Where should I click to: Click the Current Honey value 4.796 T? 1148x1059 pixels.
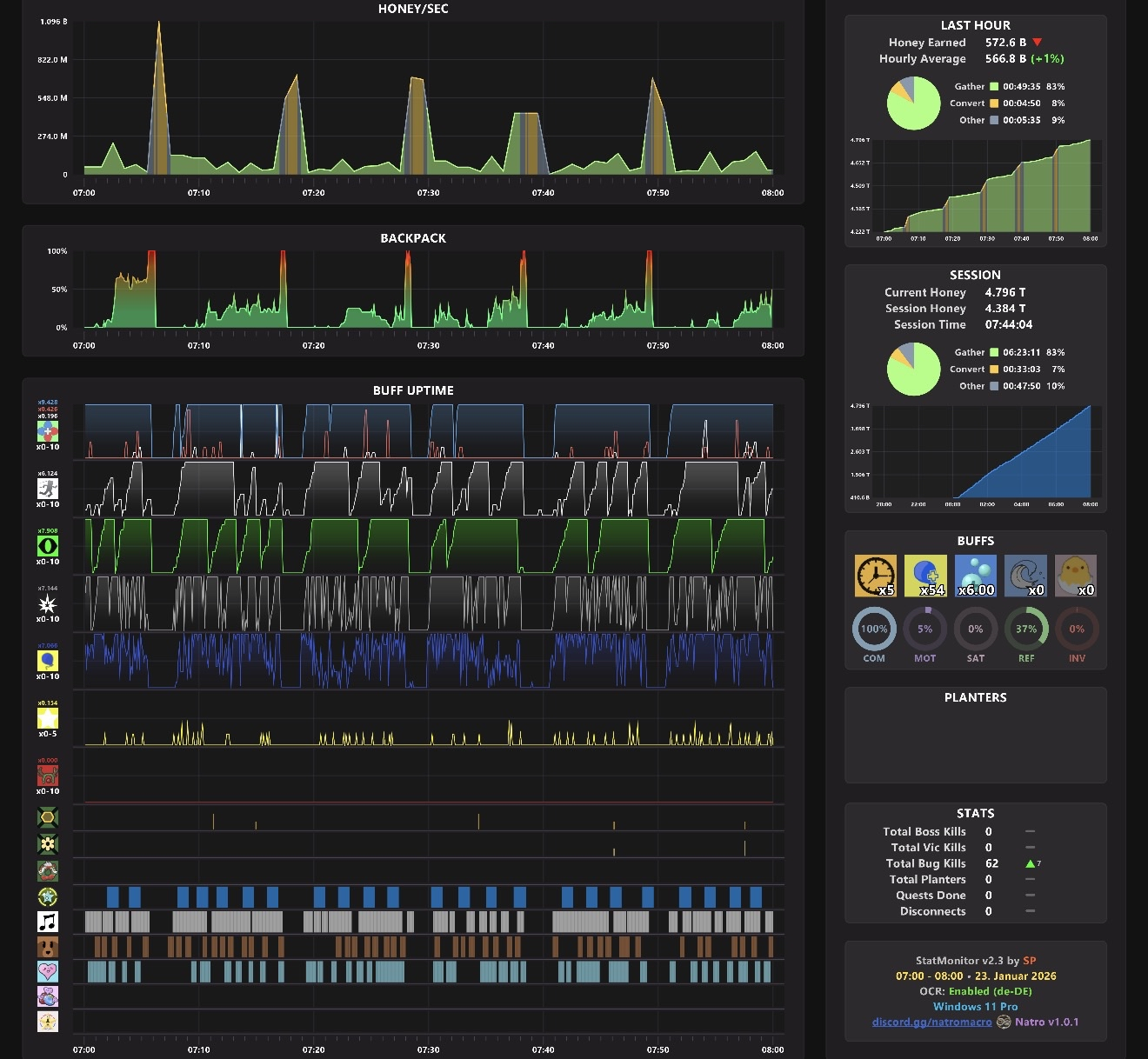click(x=1005, y=292)
